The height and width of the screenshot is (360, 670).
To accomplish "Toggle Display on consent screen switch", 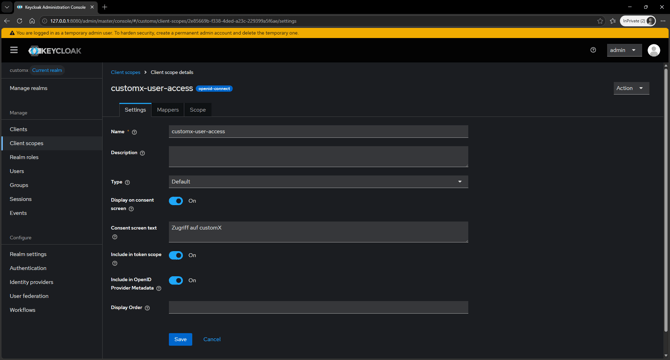I will click(176, 201).
